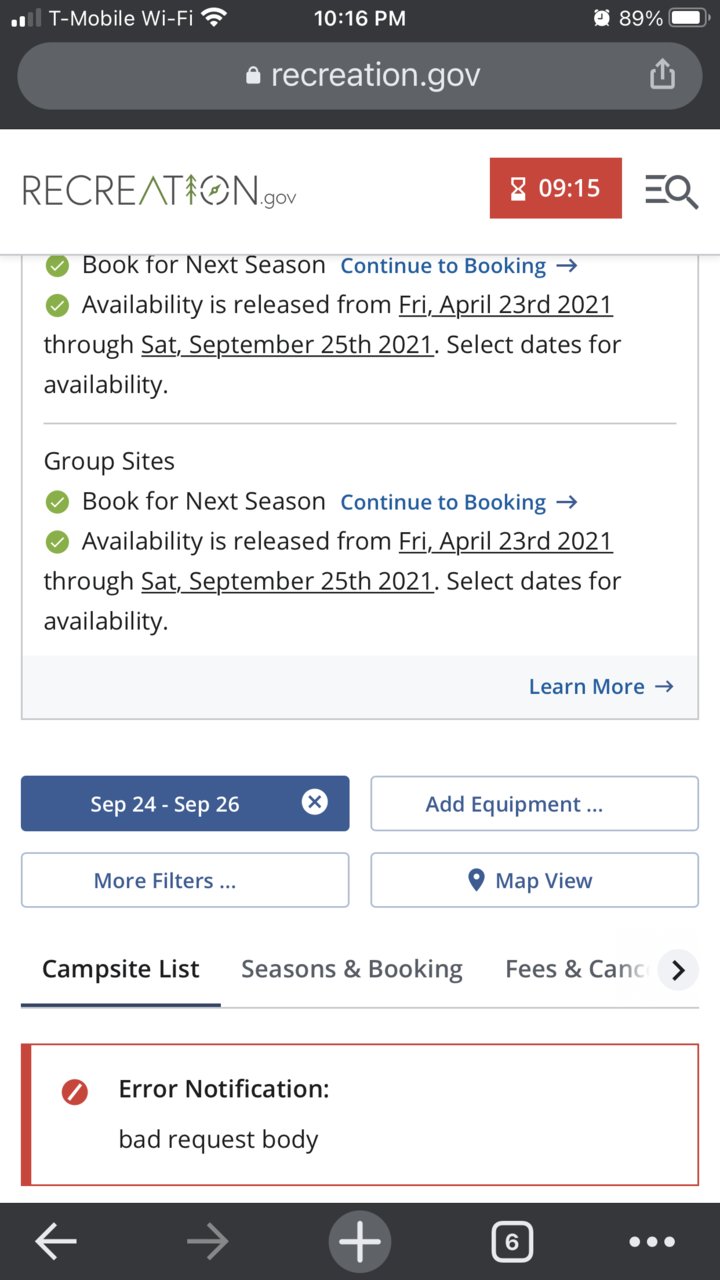Open the tab switcher showing 6 tabs
Viewport: 720px width, 1280px height.
click(x=512, y=1242)
